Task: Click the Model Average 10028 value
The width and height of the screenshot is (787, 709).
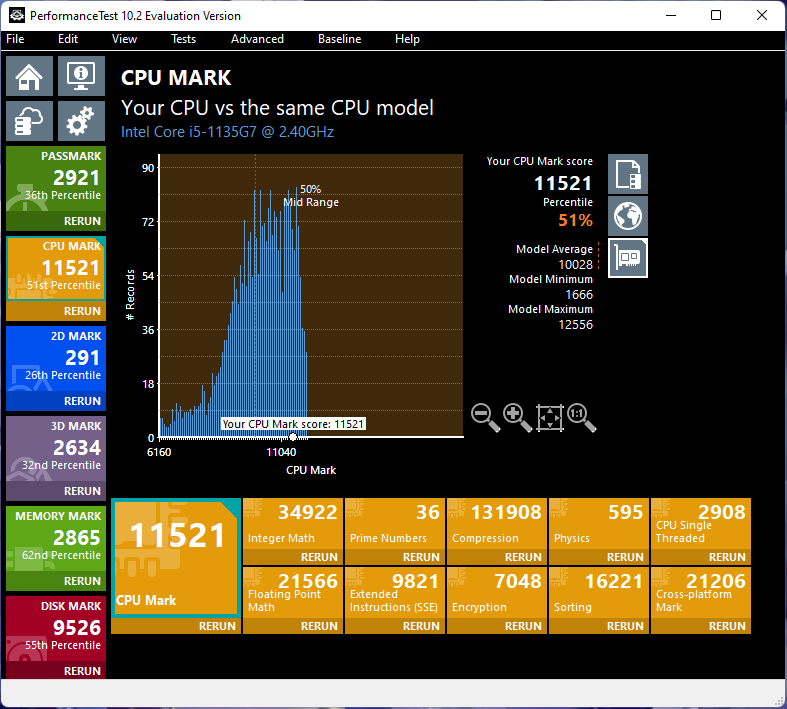Action: 575,264
